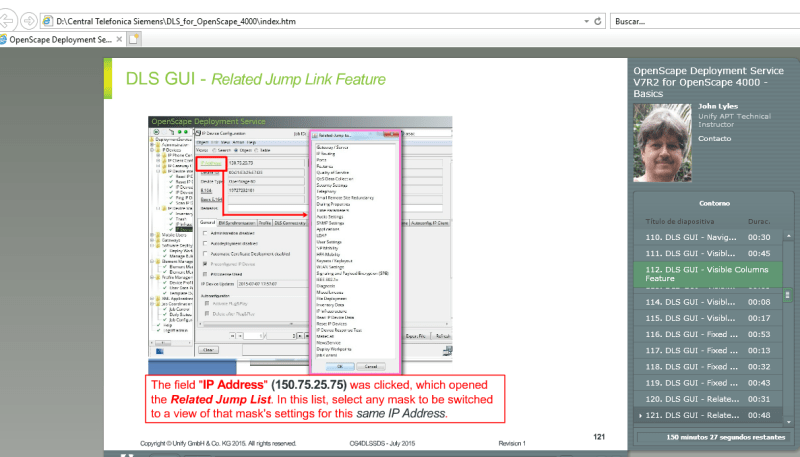Jump to slide 114. DLS GUI - Visibl...
The image size is (800, 457).
[708, 302]
